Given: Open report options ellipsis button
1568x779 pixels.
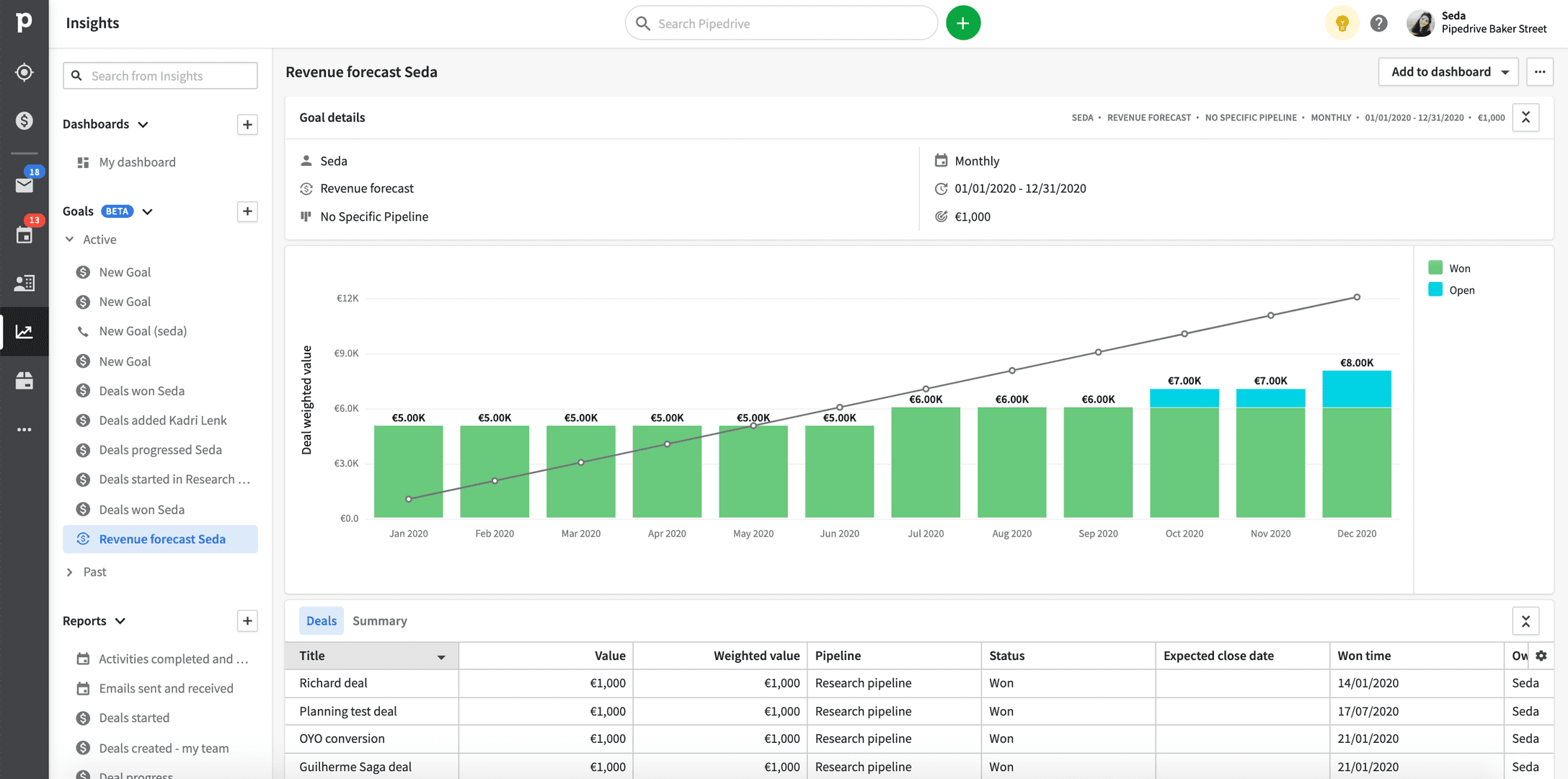Looking at the screenshot, I should pos(1539,71).
